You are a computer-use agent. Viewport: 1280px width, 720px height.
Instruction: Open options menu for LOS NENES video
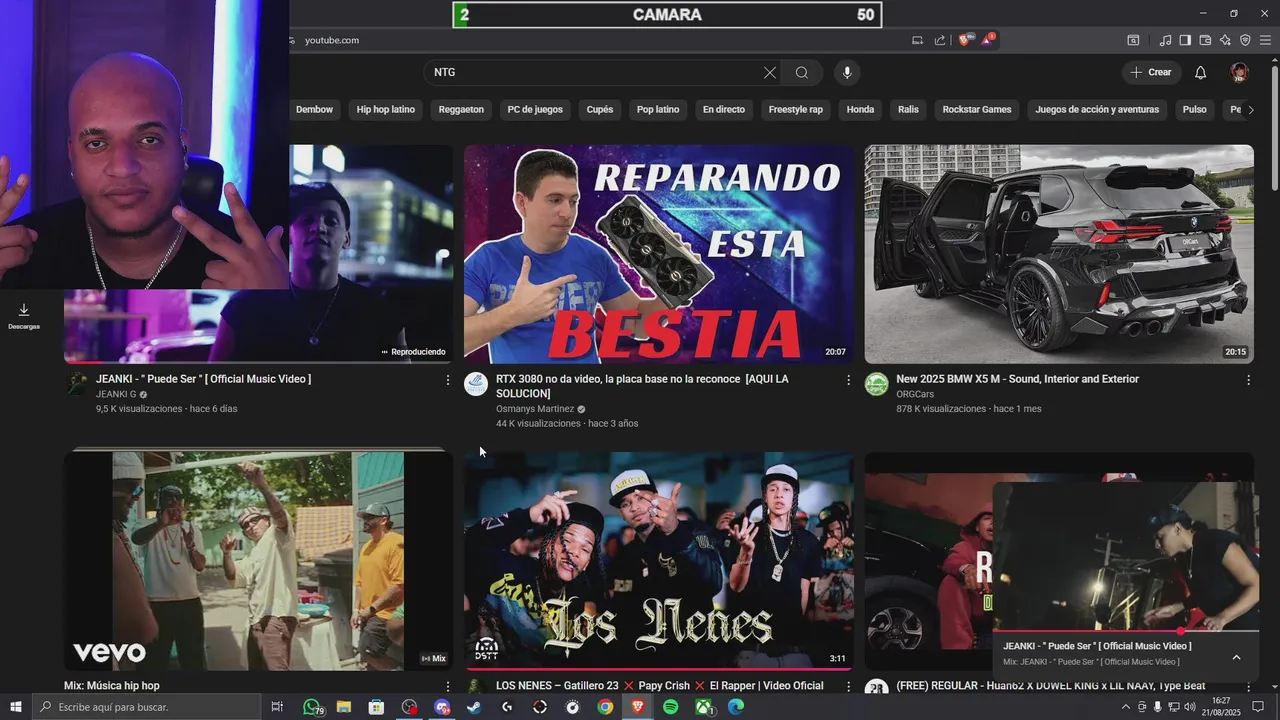(848, 687)
